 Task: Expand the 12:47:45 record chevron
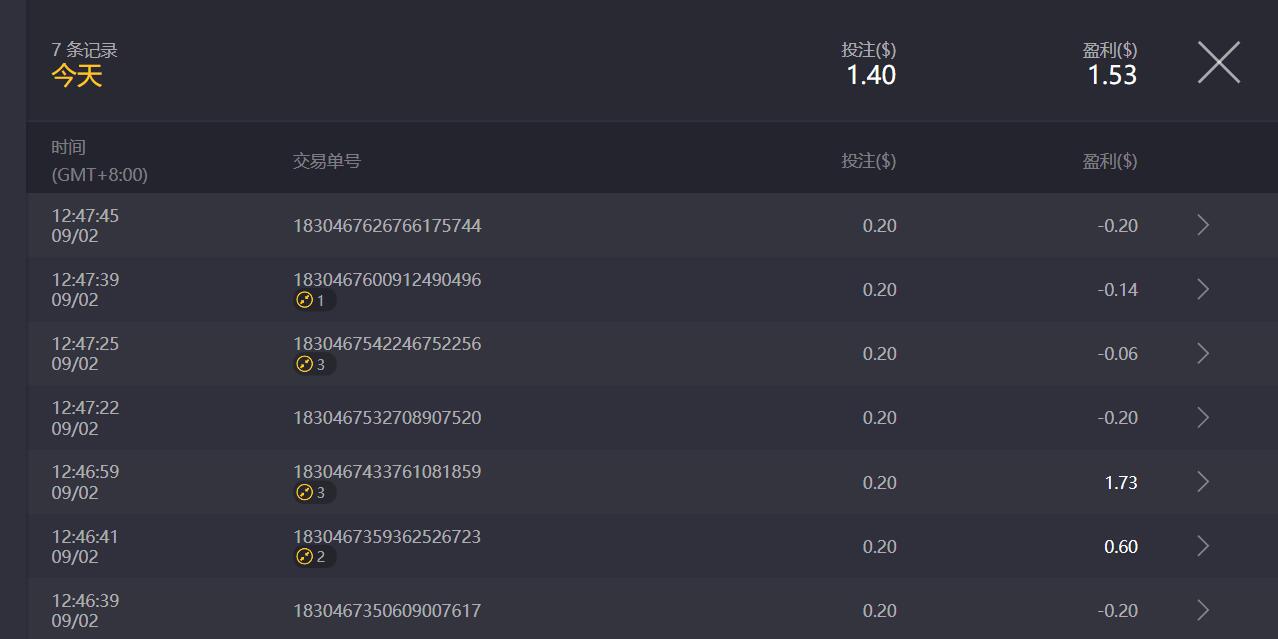click(1203, 225)
